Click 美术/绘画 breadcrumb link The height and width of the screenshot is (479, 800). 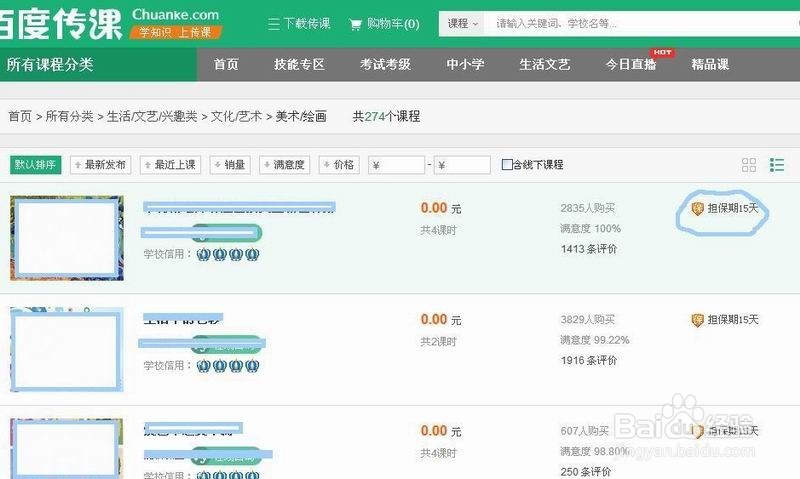(301, 116)
